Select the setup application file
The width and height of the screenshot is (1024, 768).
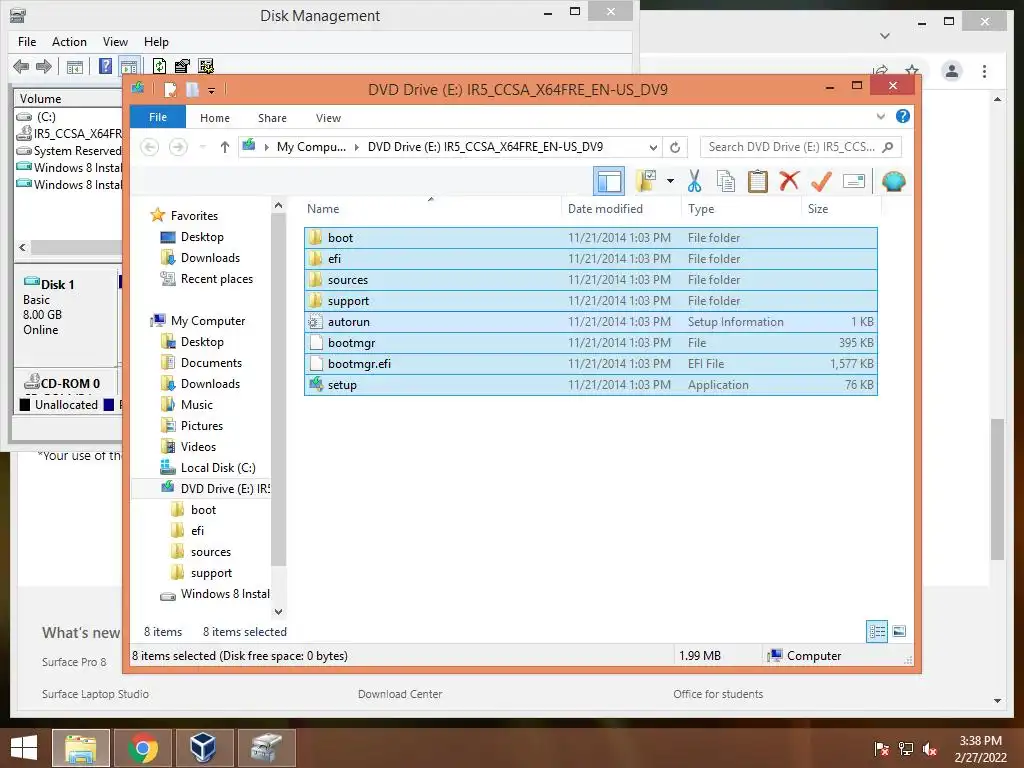(x=590, y=385)
